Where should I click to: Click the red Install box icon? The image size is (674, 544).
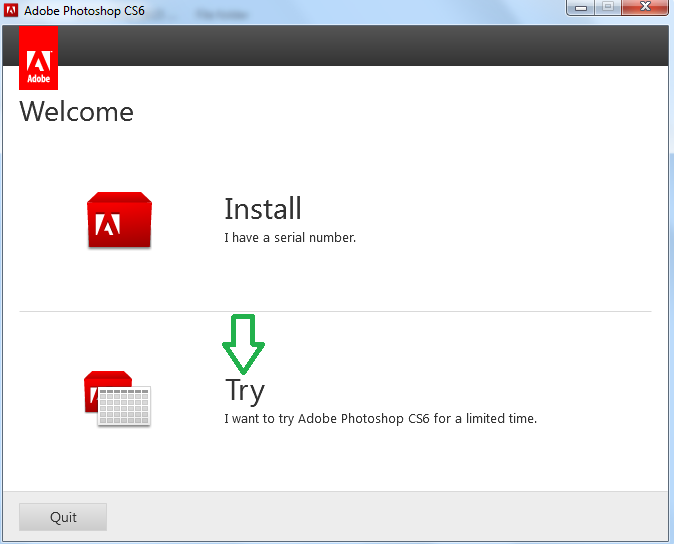[119, 220]
